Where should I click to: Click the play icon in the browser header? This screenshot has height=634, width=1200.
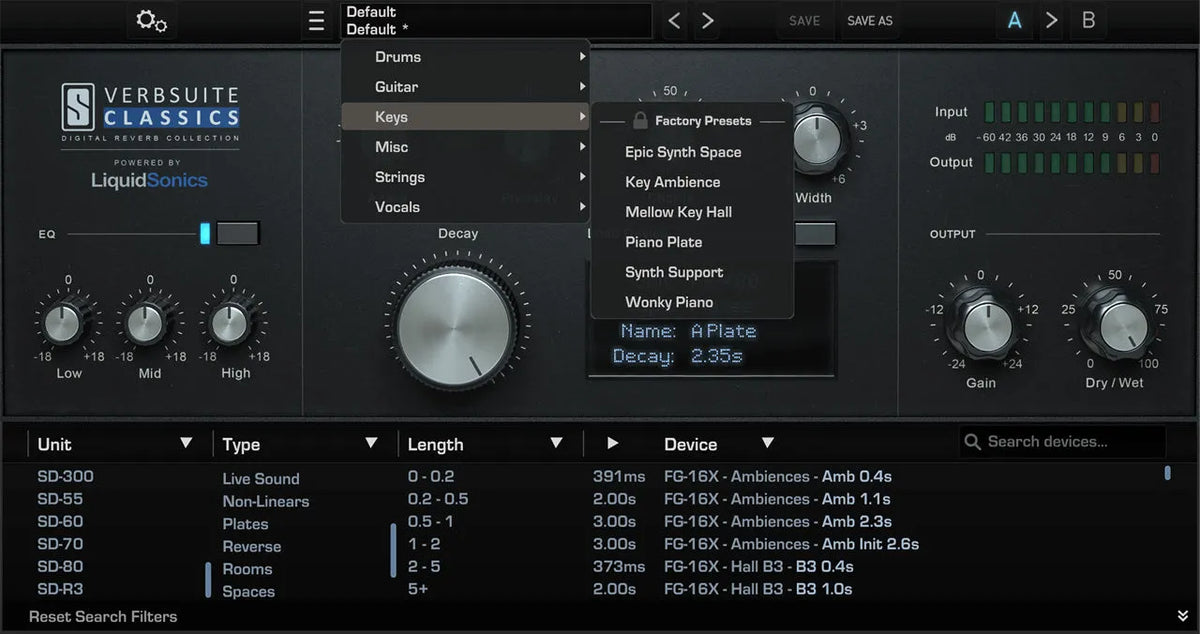point(614,443)
